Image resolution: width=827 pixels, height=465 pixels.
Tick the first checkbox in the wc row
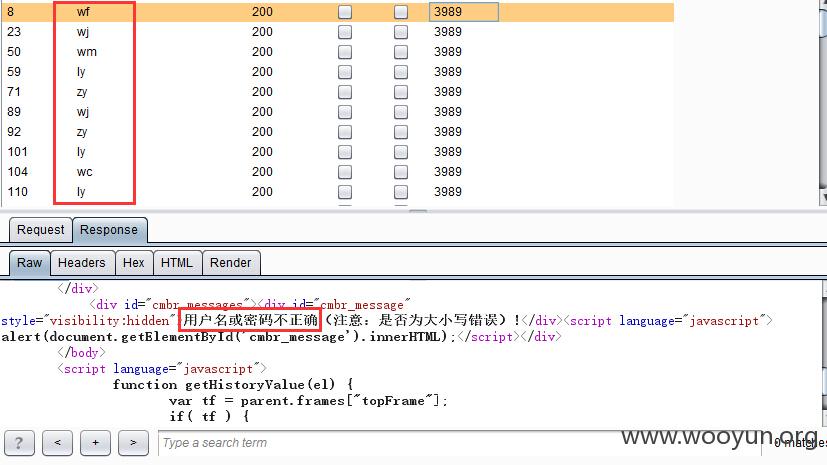tap(345, 172)
